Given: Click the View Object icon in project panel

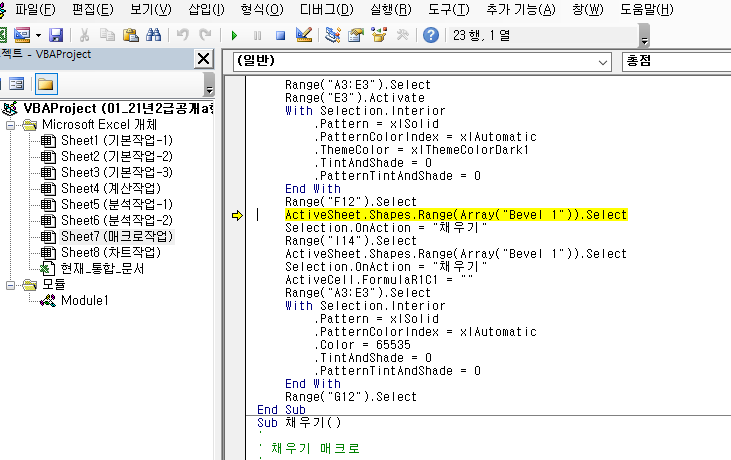Looking at the screenshot, I should tap(17, 84).
